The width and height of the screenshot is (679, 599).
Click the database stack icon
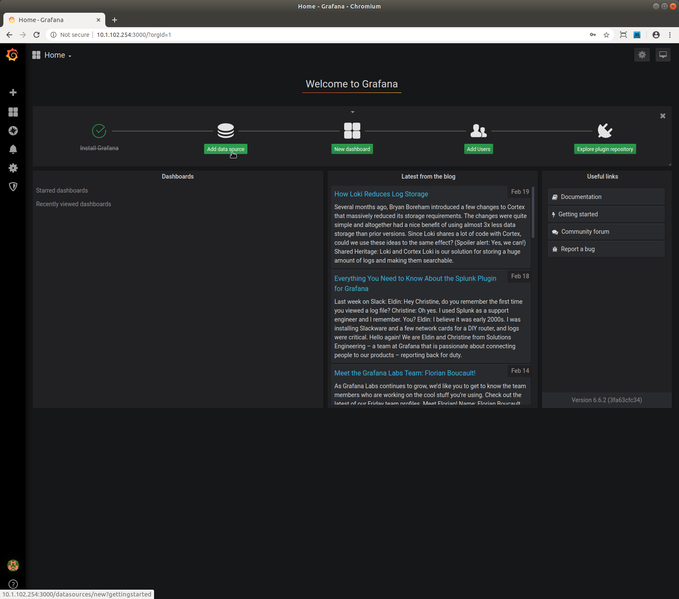(226, 130)
